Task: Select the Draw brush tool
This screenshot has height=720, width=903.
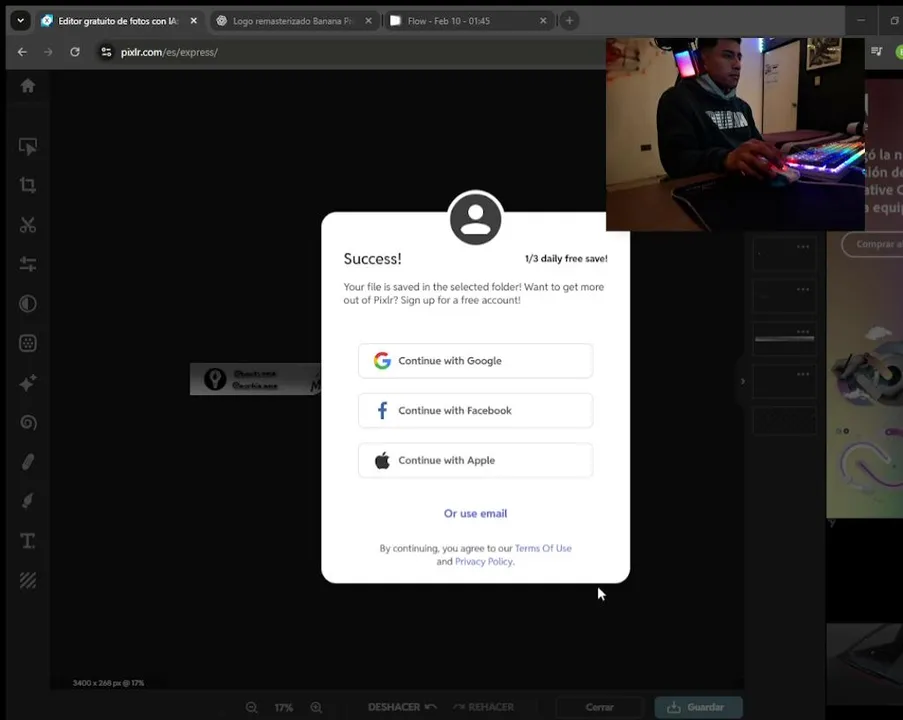Action: tap(28, 501)
